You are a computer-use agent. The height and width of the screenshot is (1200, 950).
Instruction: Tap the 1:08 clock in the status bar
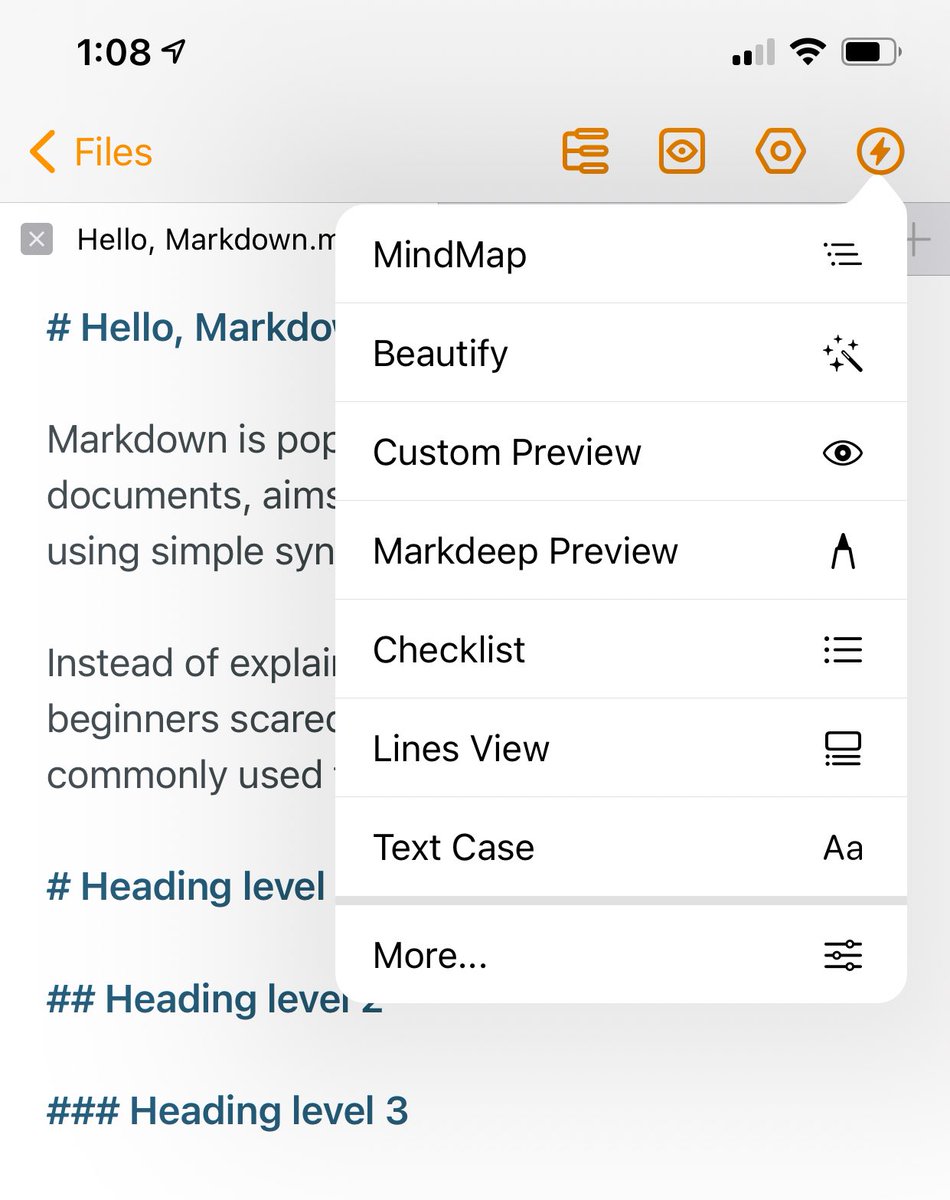(x=113, y=52)
